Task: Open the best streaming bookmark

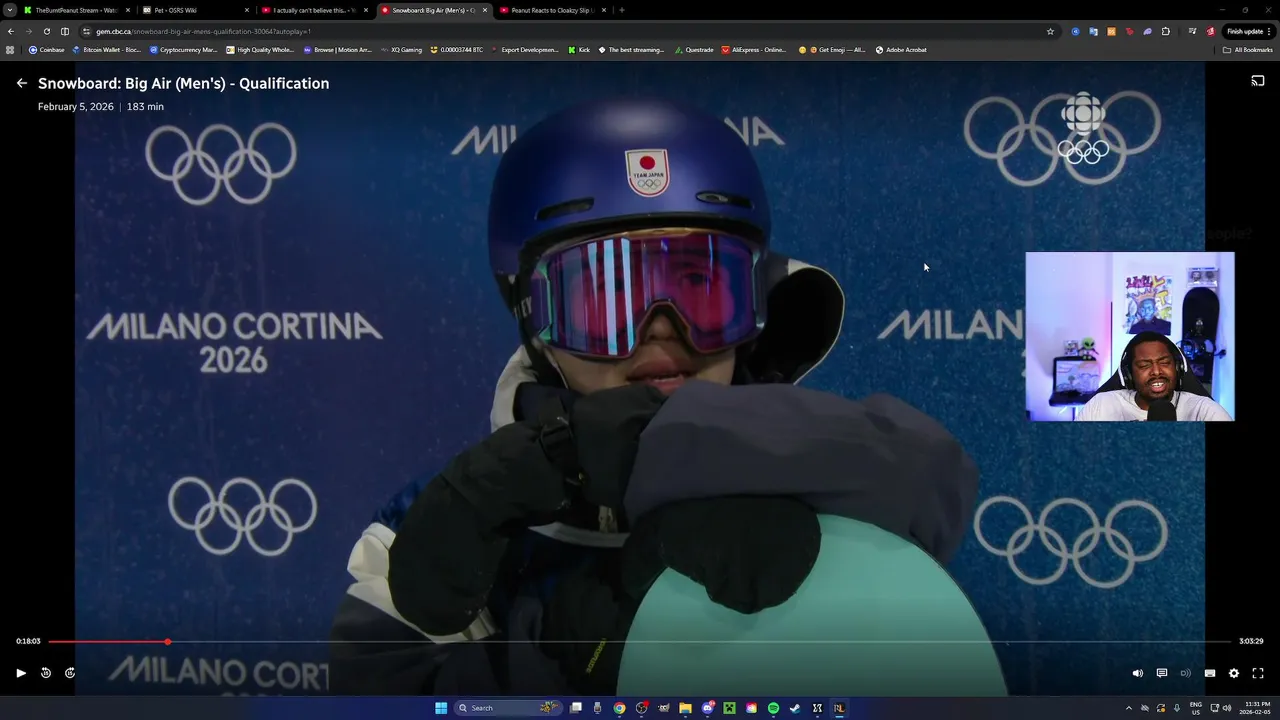Action: (631, 49)
